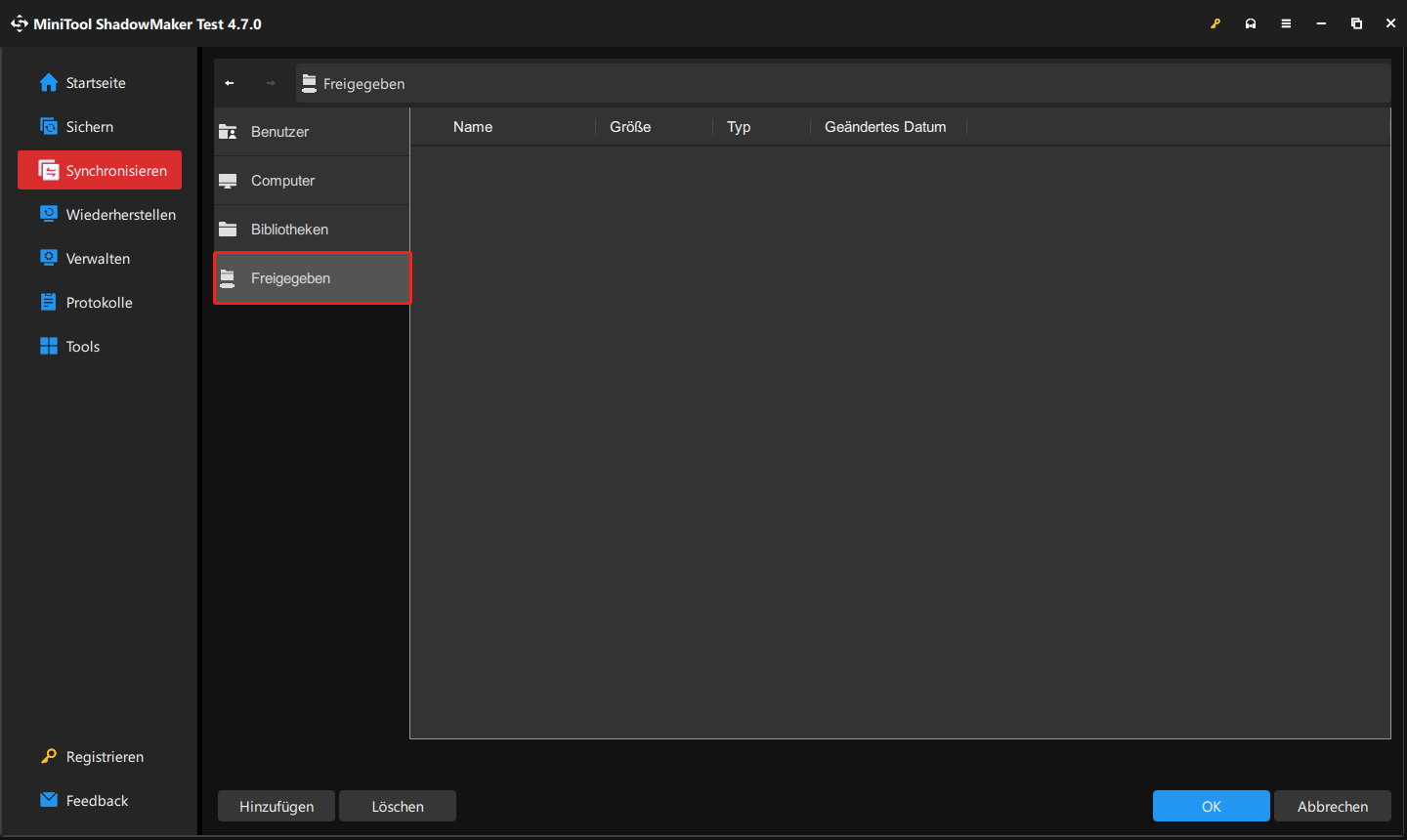Open the Feedback link
The image size is (1407, 840).
coord(100,801)
